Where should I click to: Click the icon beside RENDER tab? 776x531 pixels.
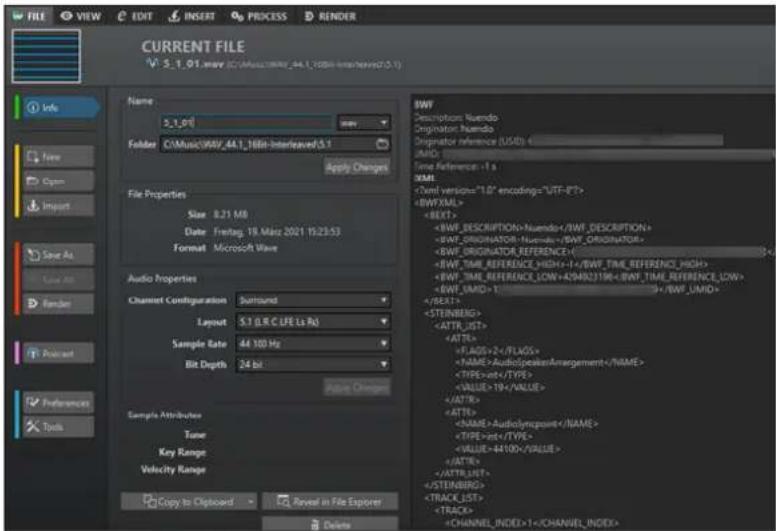click(309, 16)
